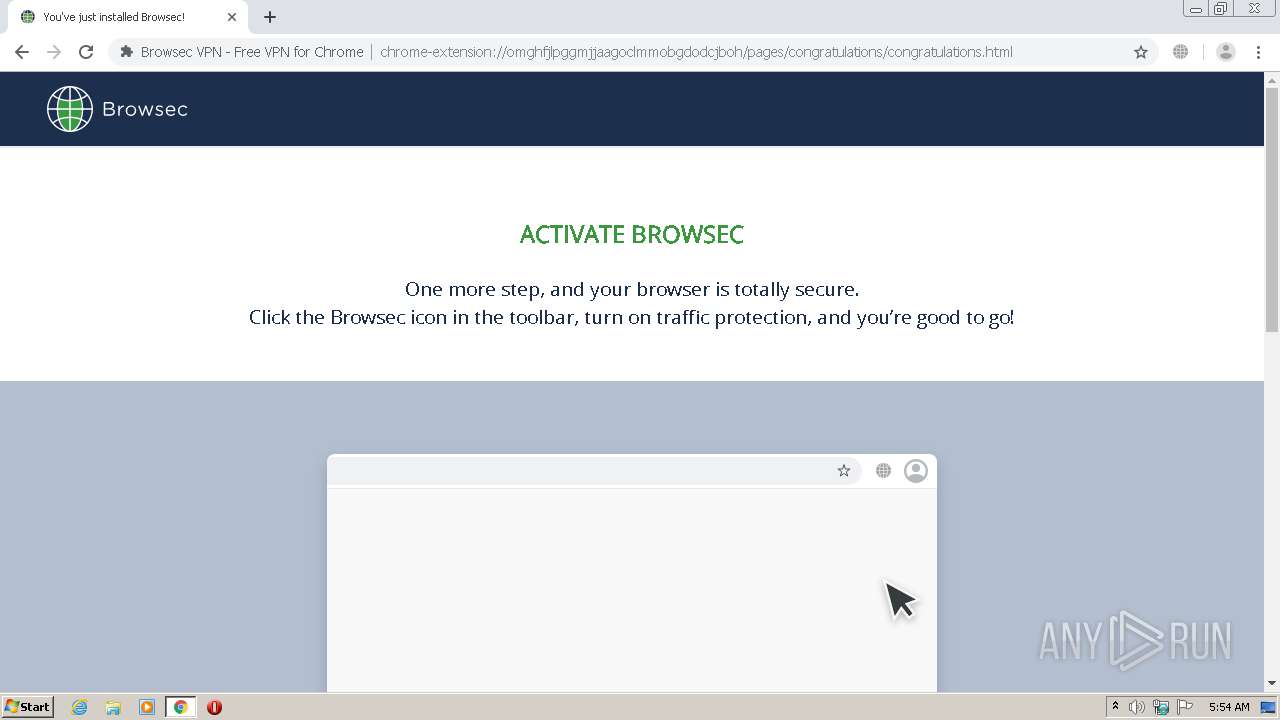Open the Windows Start menu

point(28,707)
